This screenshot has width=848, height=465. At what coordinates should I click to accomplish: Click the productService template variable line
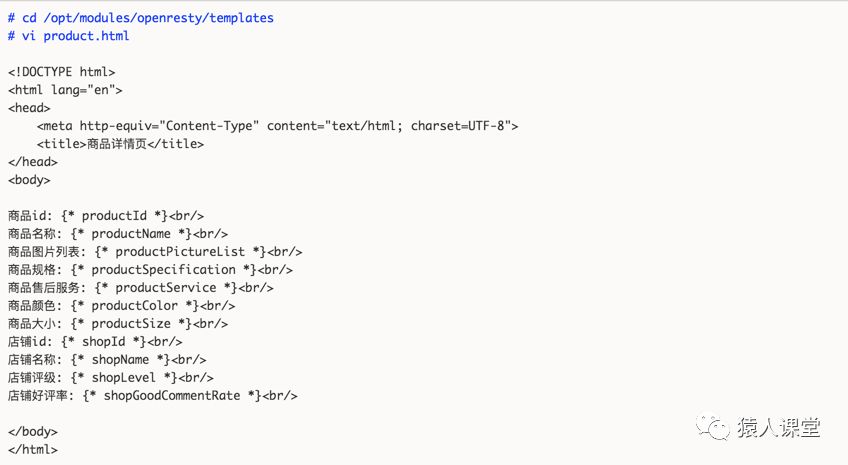pyautogui.click(x=140, y=288)
